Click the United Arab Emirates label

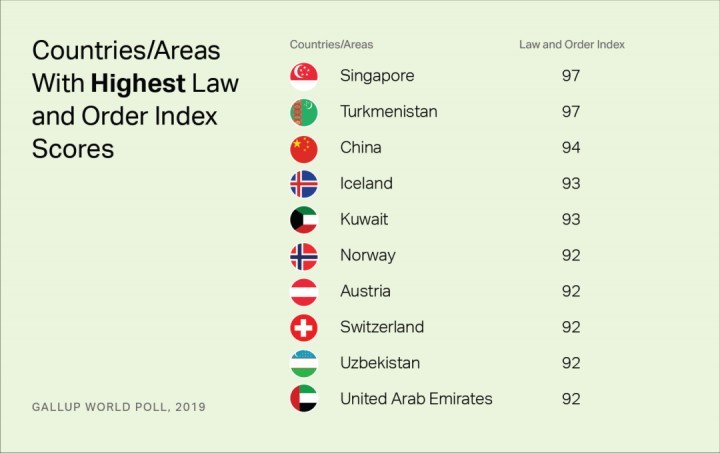(416, 399)
